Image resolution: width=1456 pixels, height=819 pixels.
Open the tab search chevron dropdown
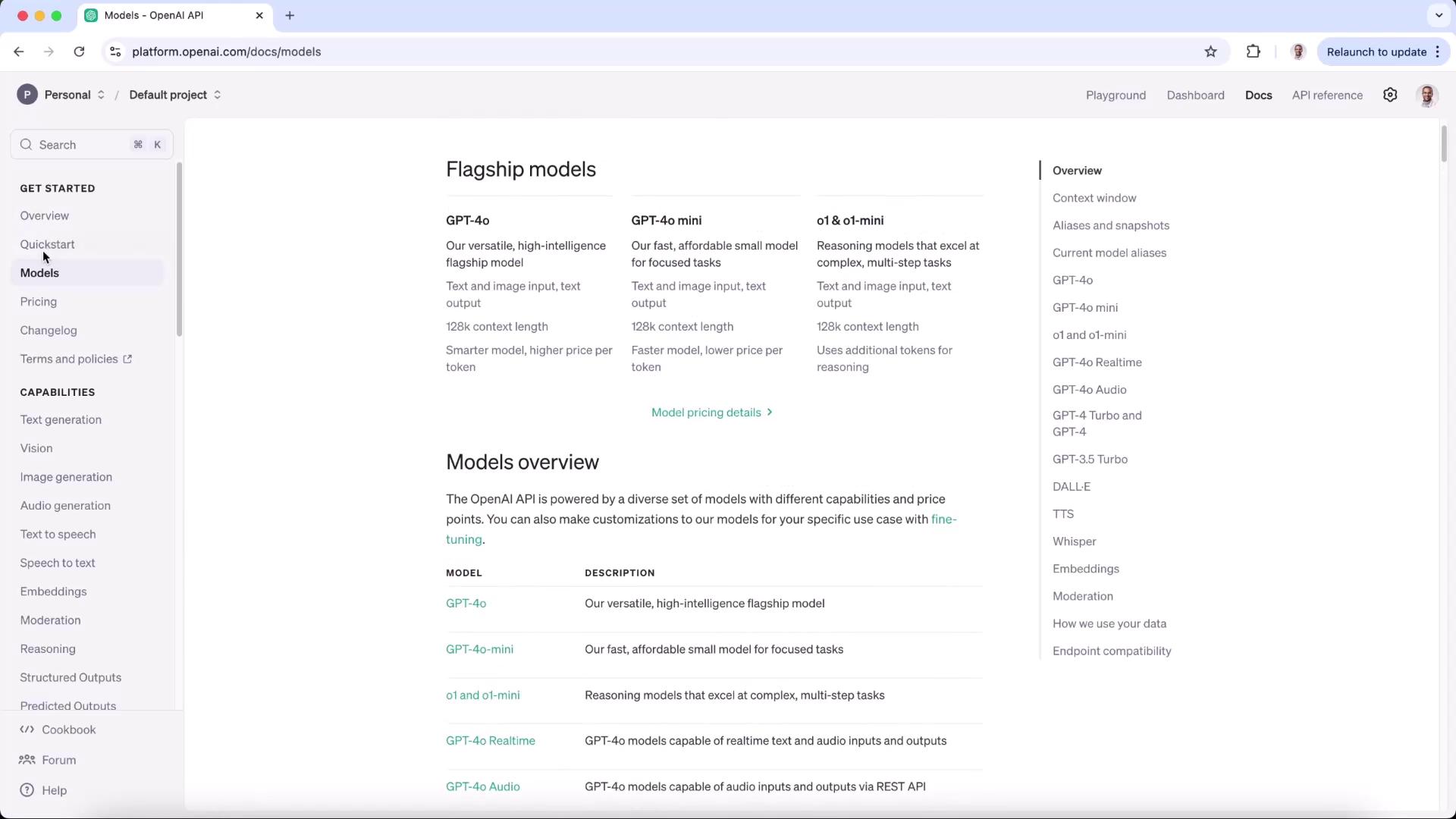[x=1438, y=15]
